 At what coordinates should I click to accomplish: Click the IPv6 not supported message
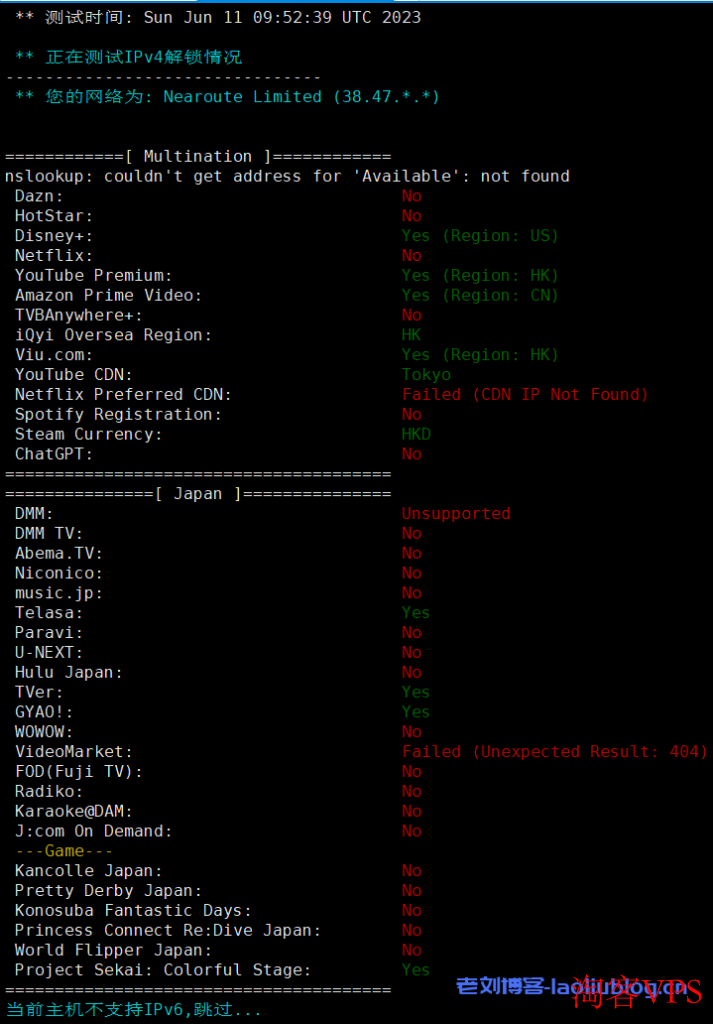pyautogui.click(x=133, y=1010)
